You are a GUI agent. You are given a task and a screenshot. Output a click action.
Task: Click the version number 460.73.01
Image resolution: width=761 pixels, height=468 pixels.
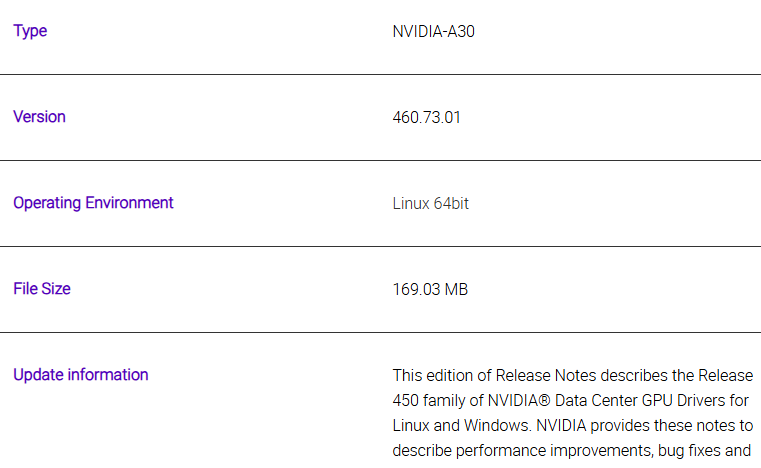click(426, 117)
